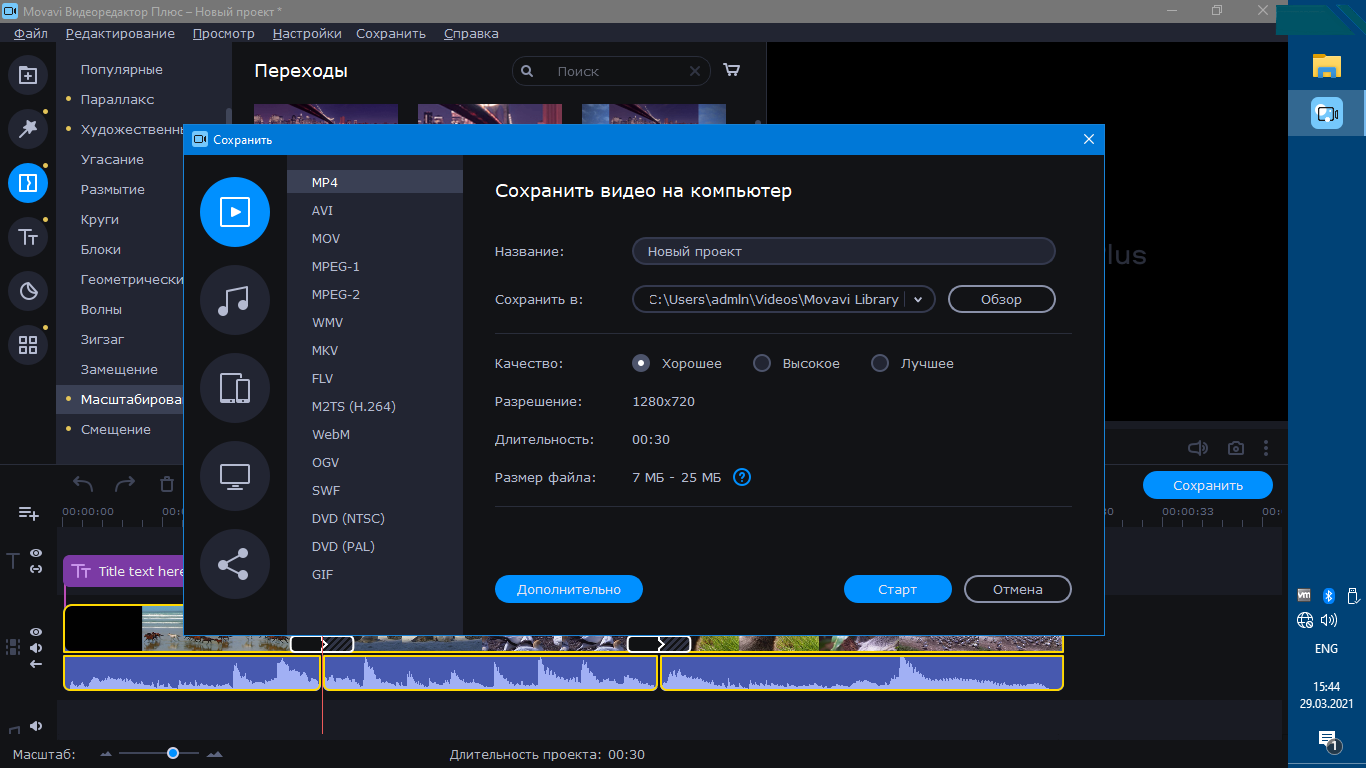Choose the TV export category icon
This screenshot has width=1366, height=768.
[235, 476]
